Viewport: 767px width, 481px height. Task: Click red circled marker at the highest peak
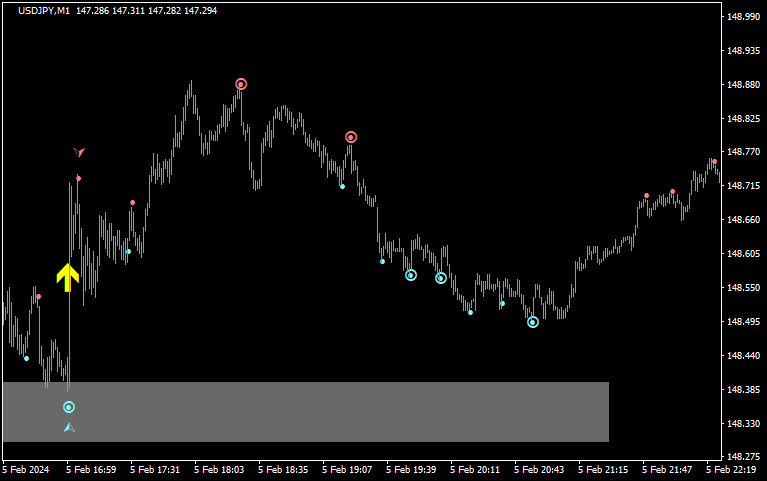click(241, 84)
